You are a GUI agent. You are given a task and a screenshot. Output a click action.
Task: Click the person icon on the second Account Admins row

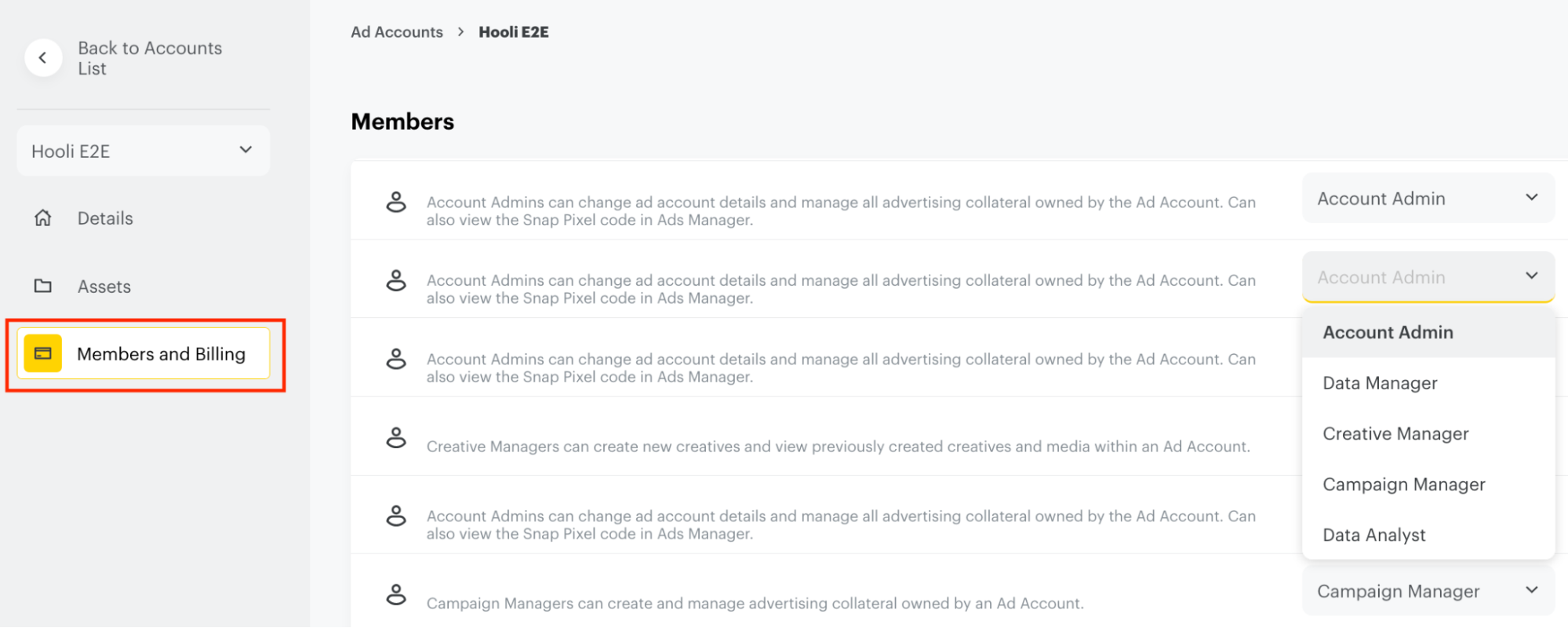point(396,280)
